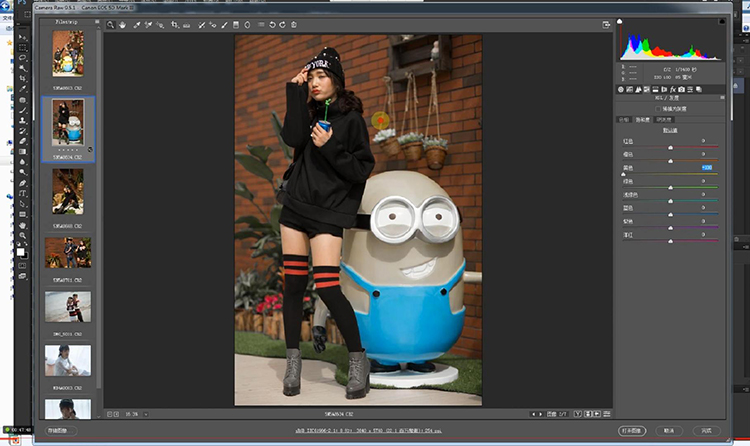Screen dimensions: 750x446
Task: Go to previous image arrow
Action: pyautogui.click(x=533, y=414)
